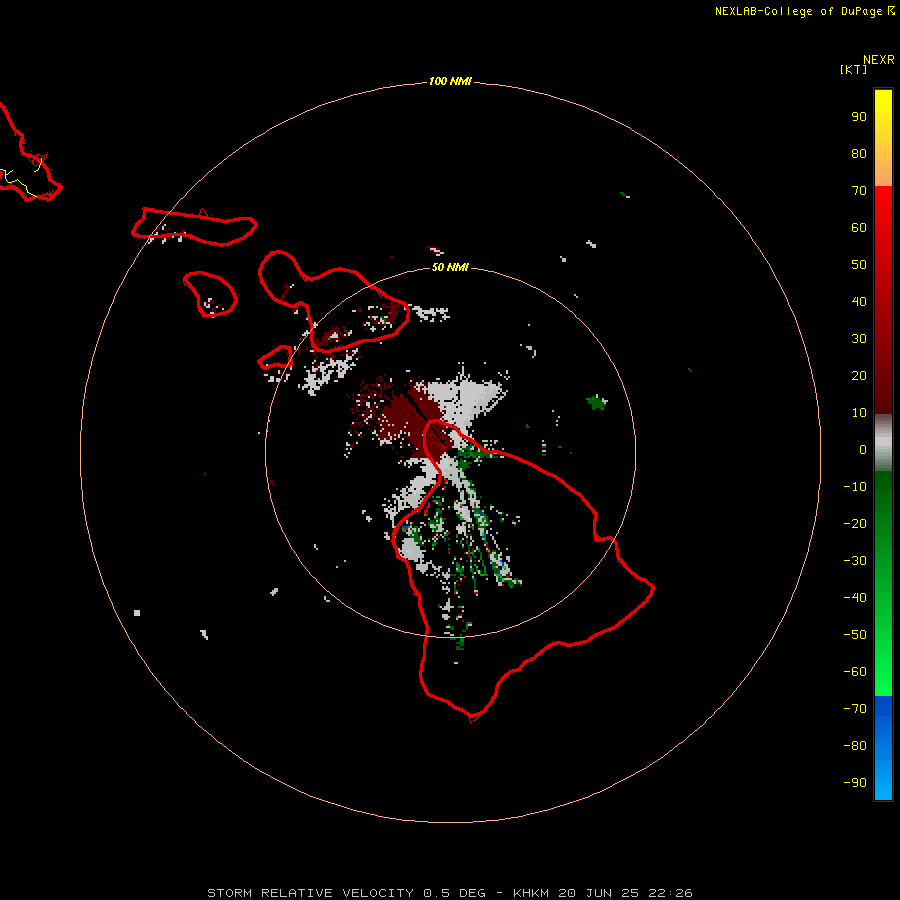Click the -50 value on the velocity scale
The image size is (900, 900).
coord(855,635)
